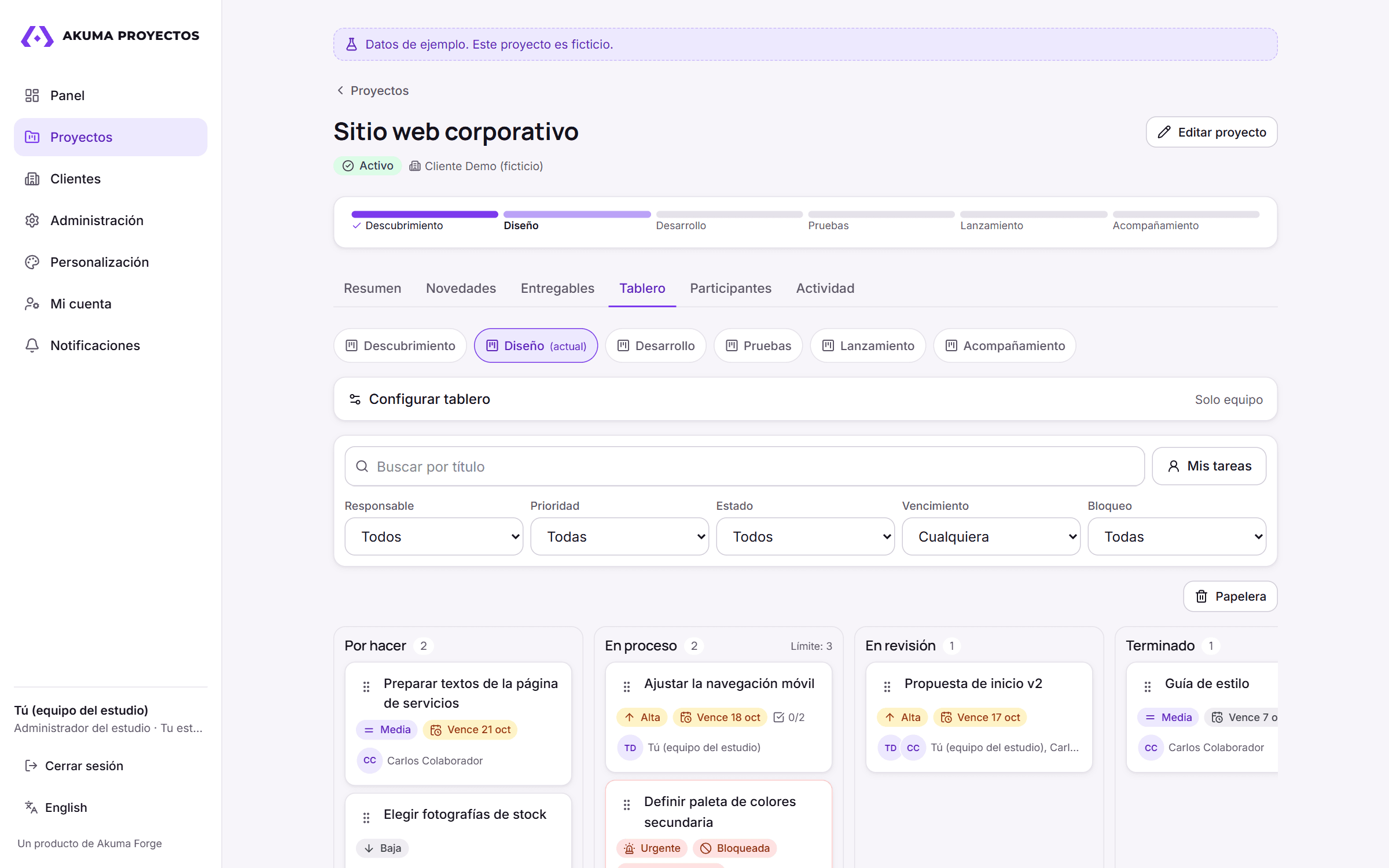The height and width of the screenshot is (868, 1389).
Task: Click the Mi cuenta user icon
Action: click(32, 304)
